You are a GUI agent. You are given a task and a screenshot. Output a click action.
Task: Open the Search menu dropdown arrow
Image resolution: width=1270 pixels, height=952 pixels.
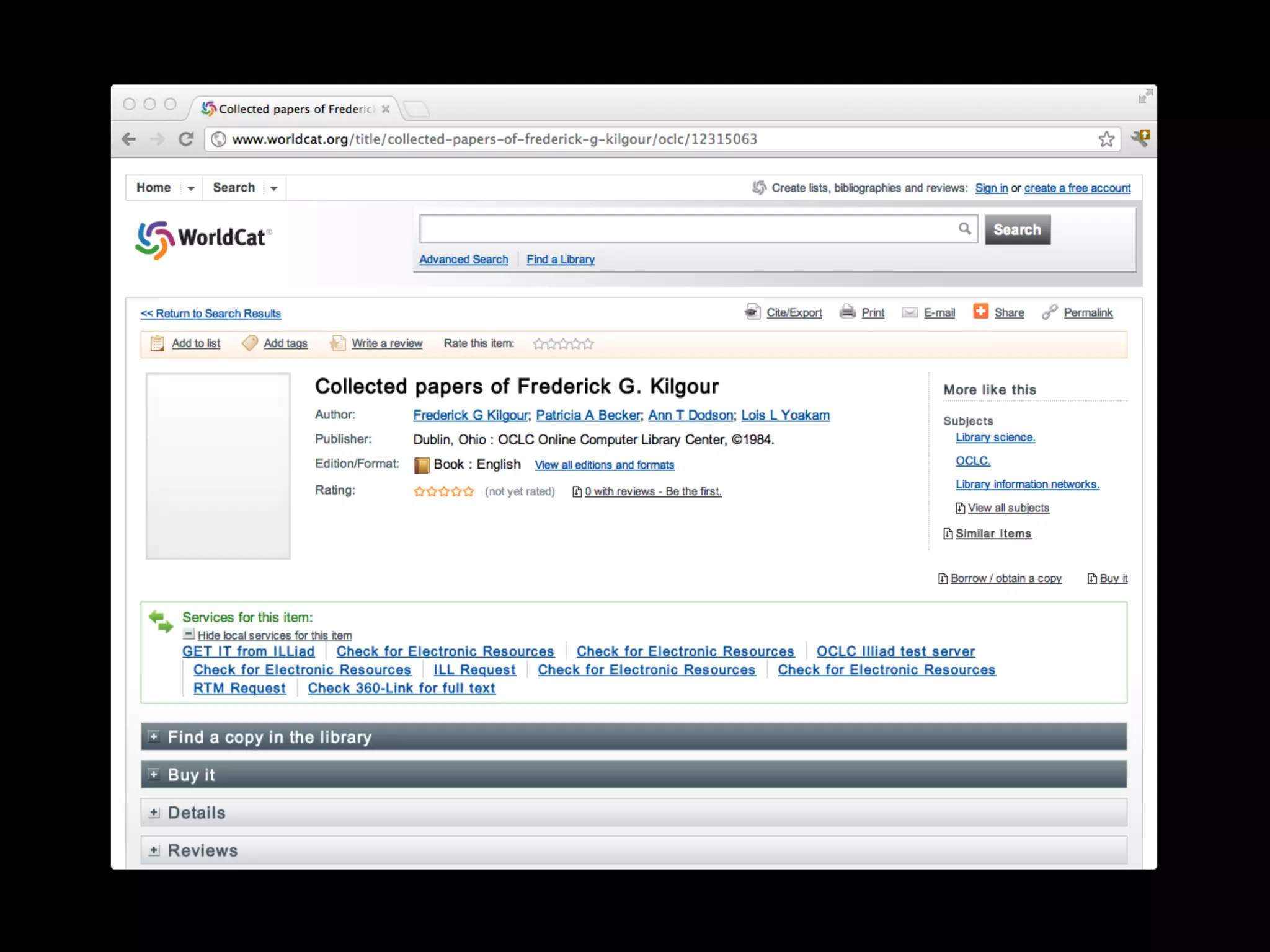pyautogui.click(x=273, y=188)
